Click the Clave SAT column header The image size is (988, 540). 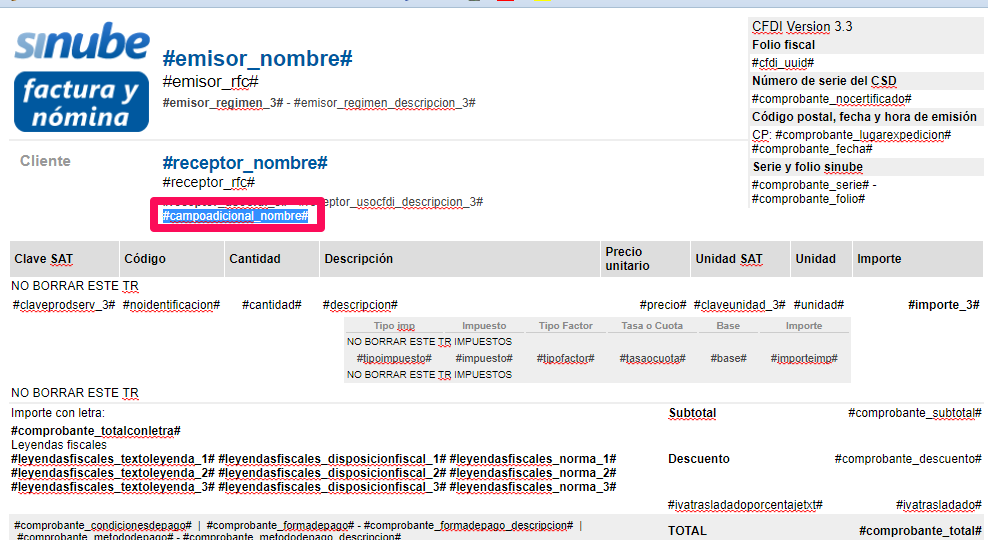point(44,259)
